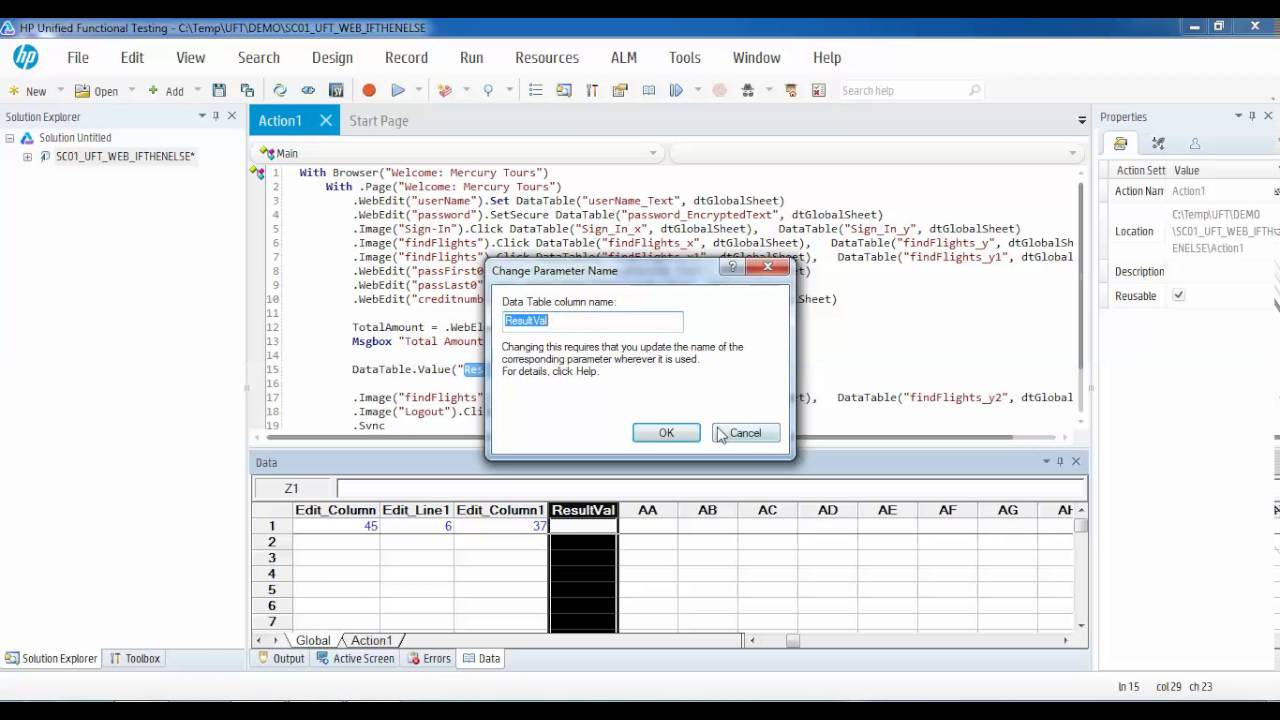Click the HP logo icon
1280x720 pixels.
pyautogui.click(x=25, y=57)
